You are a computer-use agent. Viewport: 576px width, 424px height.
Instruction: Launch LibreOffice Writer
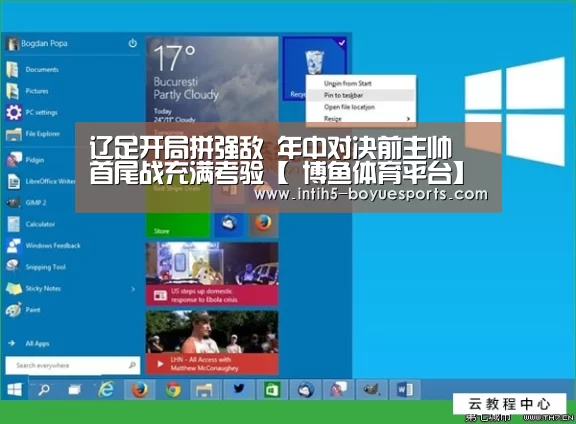tap(40, 181)
